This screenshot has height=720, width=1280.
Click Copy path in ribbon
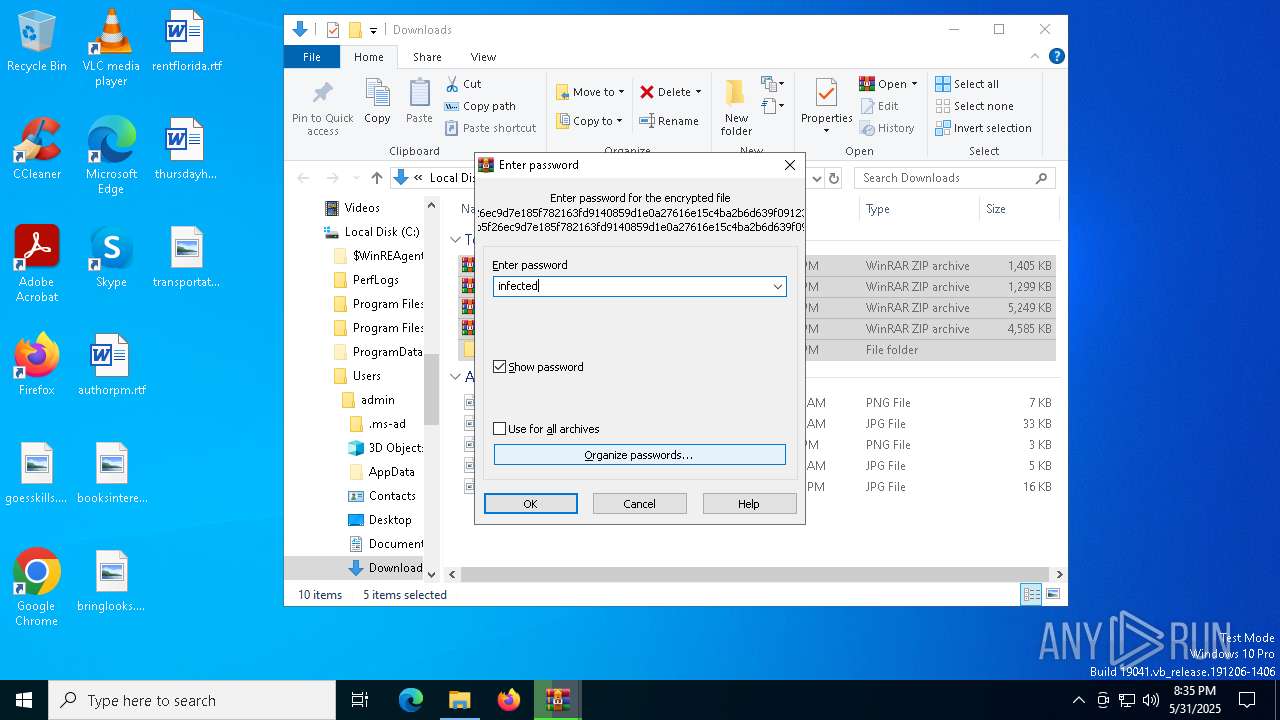point(480,106)
